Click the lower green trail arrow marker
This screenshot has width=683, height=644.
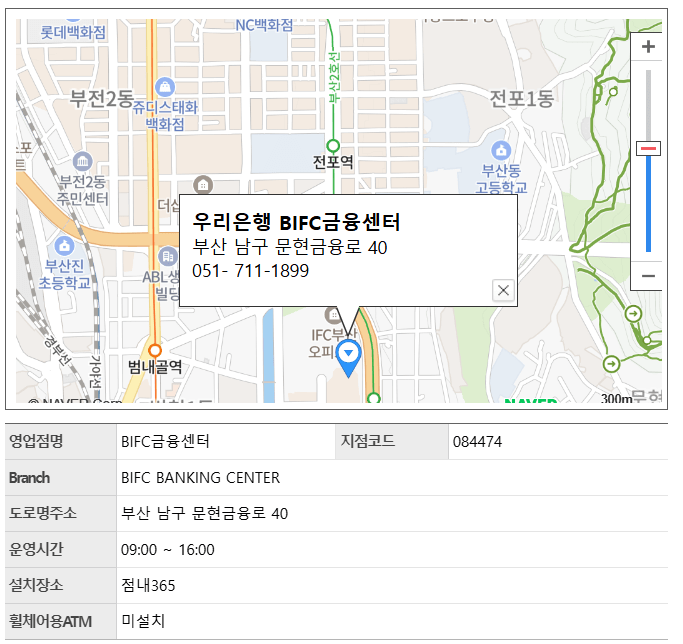(611, 364)
